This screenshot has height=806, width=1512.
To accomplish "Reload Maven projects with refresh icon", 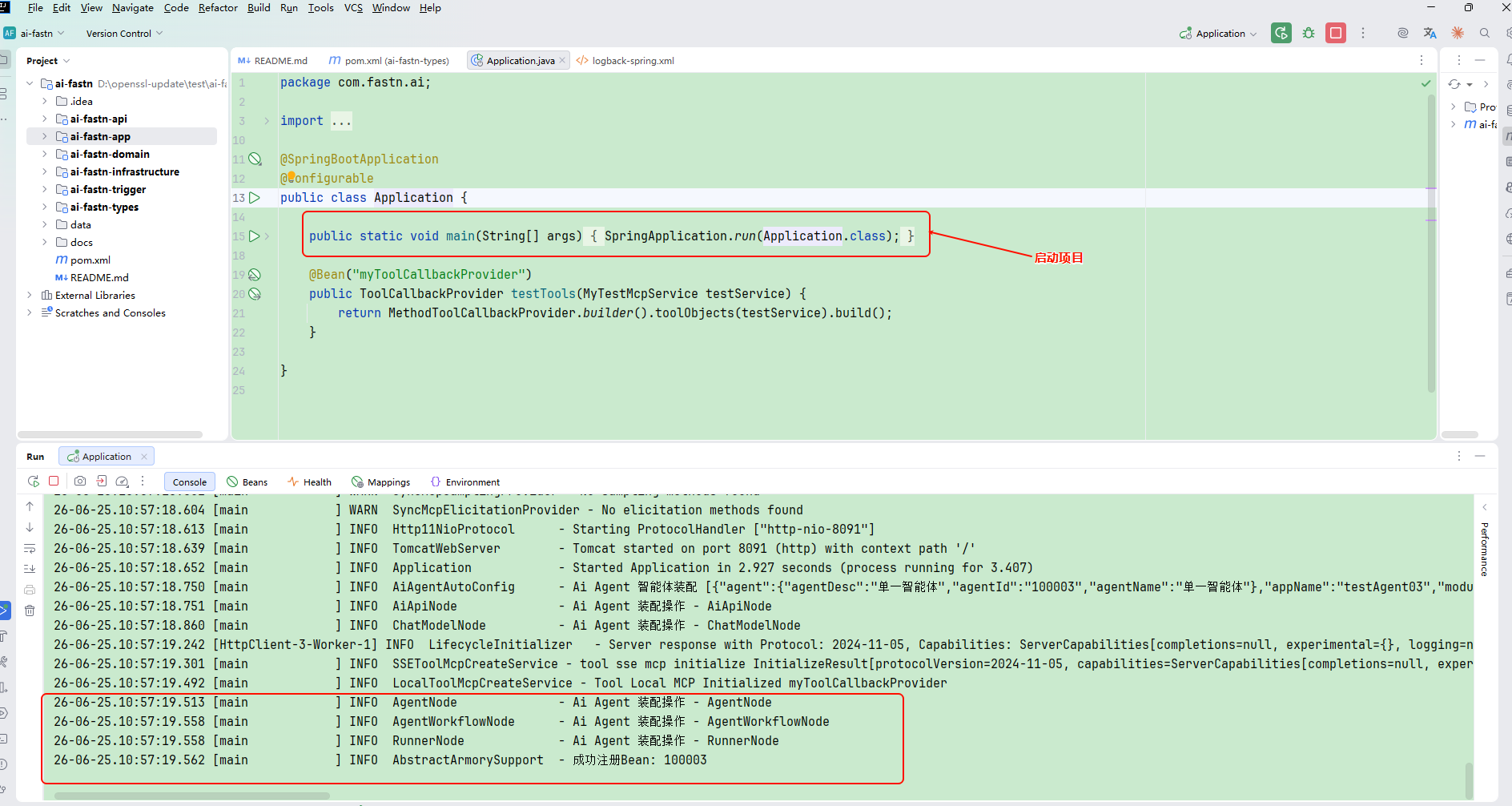I will 1454,84.
